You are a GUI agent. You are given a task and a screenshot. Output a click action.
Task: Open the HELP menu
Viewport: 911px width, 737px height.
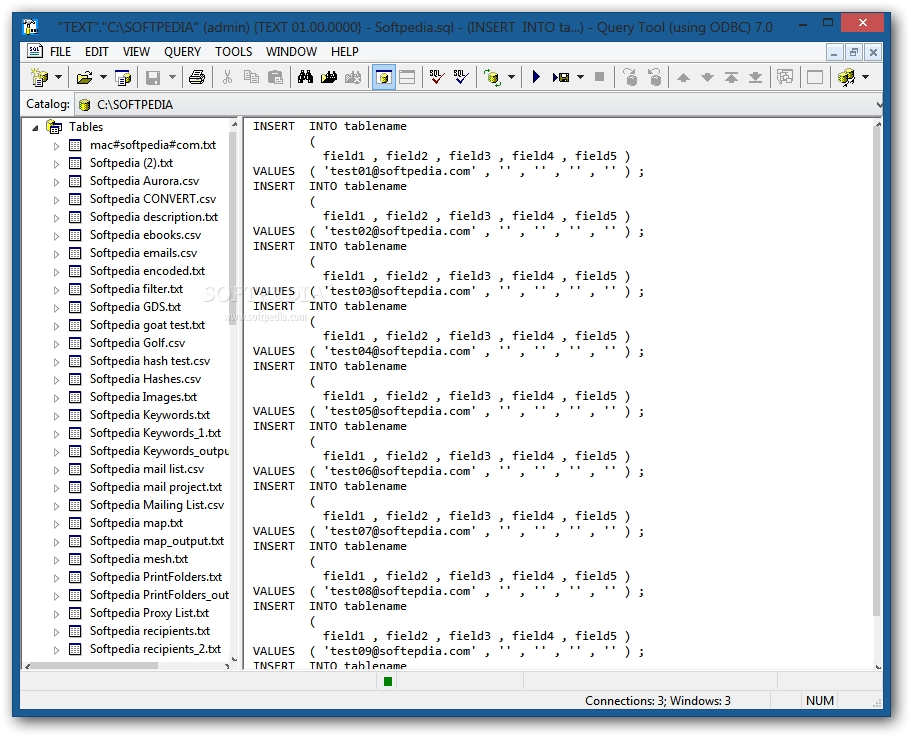pos(345,52)
